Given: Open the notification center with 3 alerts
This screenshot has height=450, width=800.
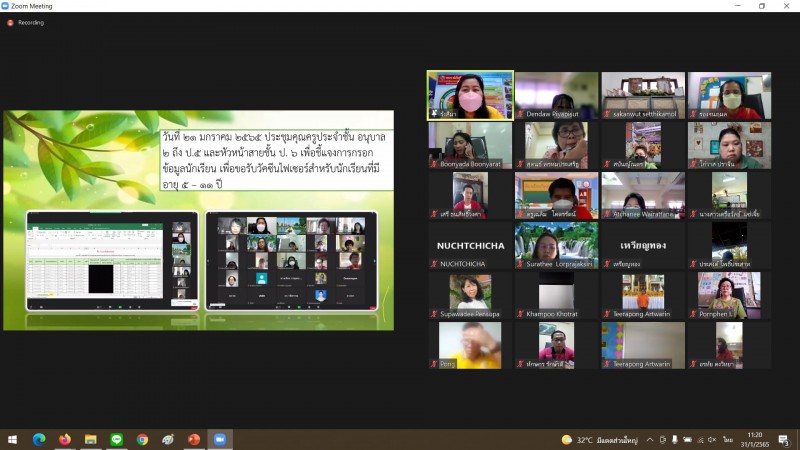Looking at the screenshot, I should coord(784,440).
